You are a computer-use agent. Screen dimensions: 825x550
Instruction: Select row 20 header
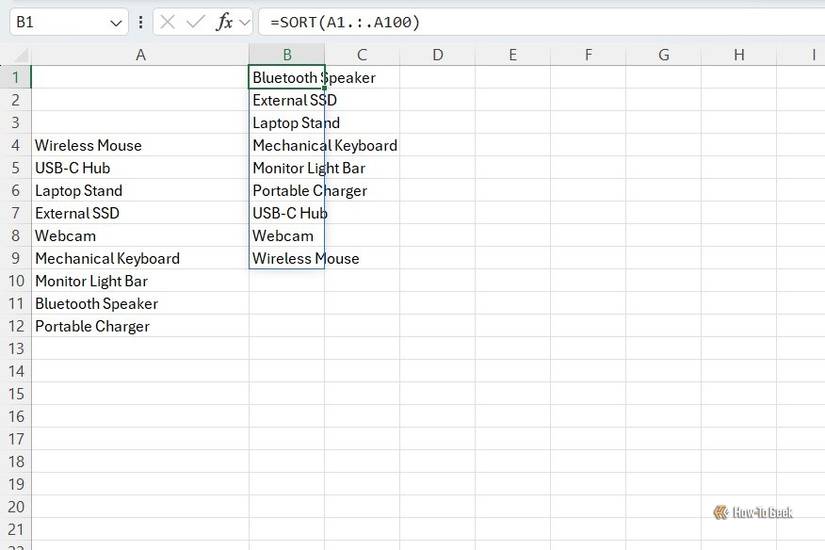(x=15, y=507)
